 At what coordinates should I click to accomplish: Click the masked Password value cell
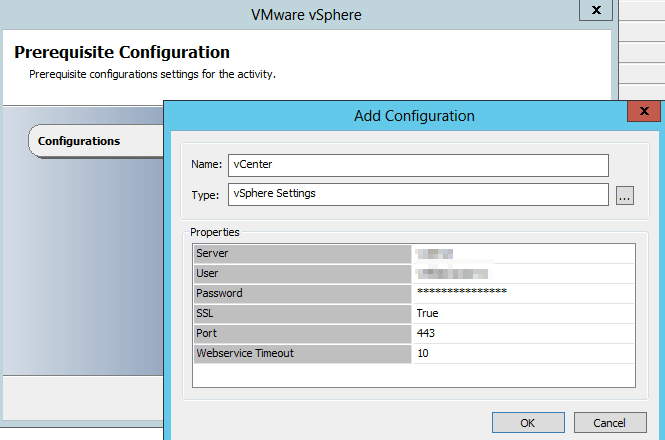point(523,293)
